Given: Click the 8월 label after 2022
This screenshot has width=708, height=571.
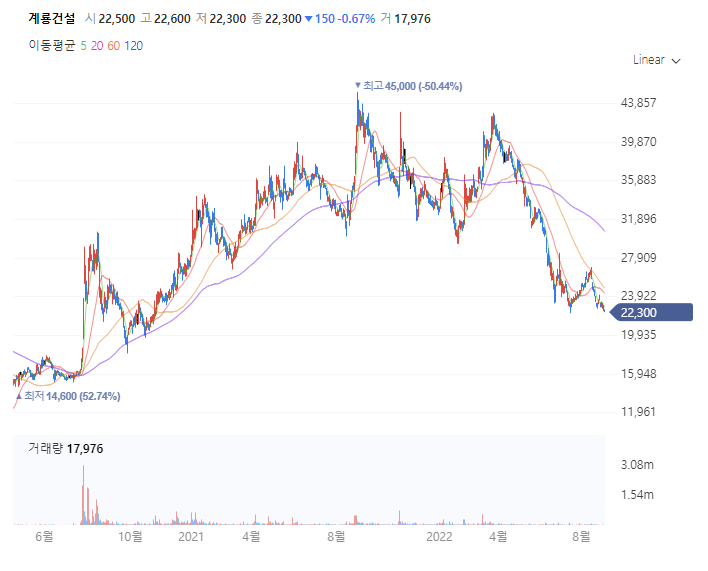Looking at the screenshot, I should click(x=581, y=537).
